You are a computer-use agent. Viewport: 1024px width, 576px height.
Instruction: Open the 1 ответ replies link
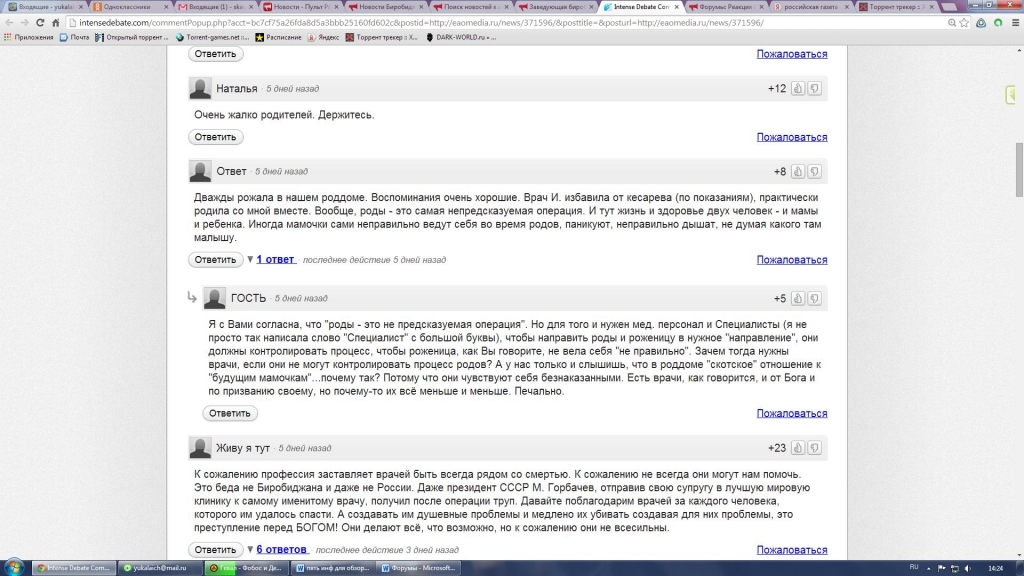pos(276,259)
